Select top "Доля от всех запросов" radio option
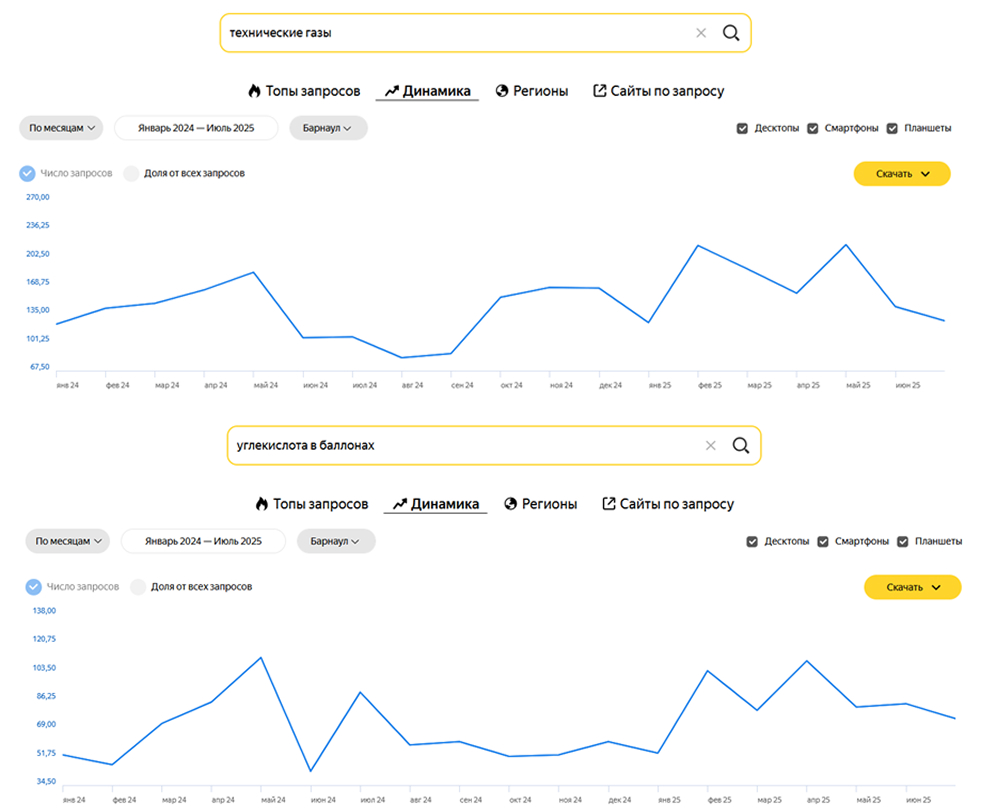 pos(131,173)
